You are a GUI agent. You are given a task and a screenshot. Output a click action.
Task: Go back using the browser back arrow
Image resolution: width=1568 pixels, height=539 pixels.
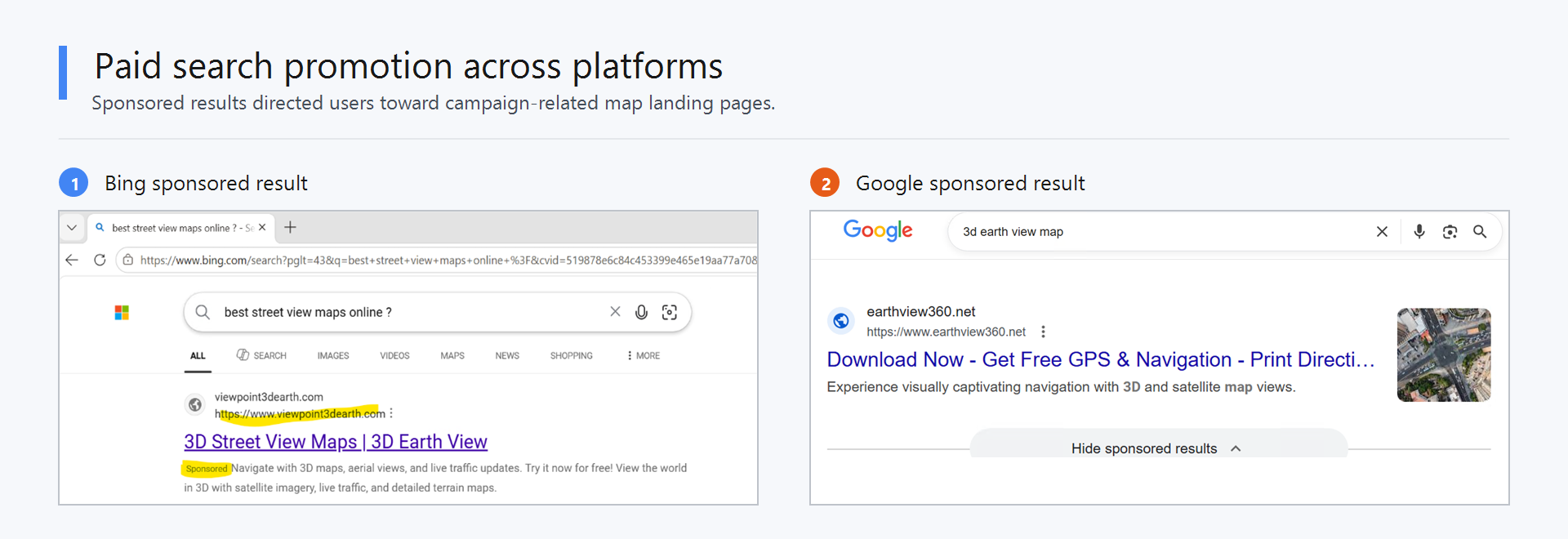(x=72, y=260)
